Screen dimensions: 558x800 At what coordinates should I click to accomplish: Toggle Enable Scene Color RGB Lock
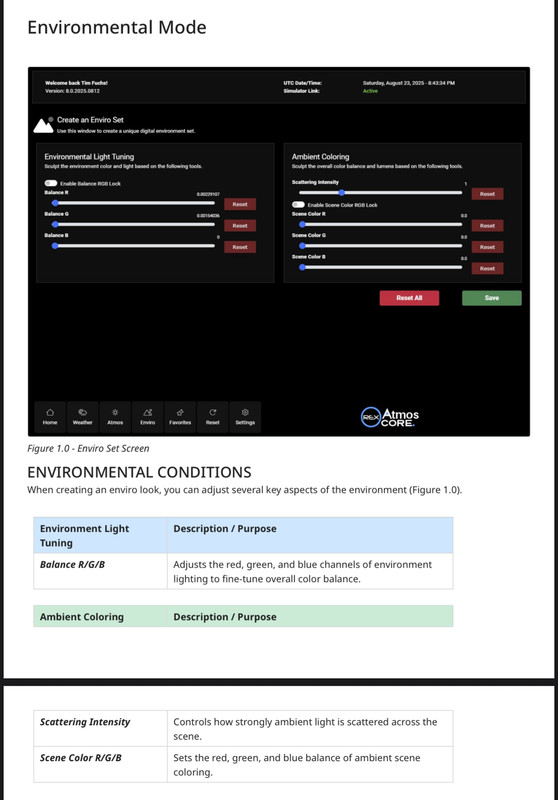coord(298,205)
